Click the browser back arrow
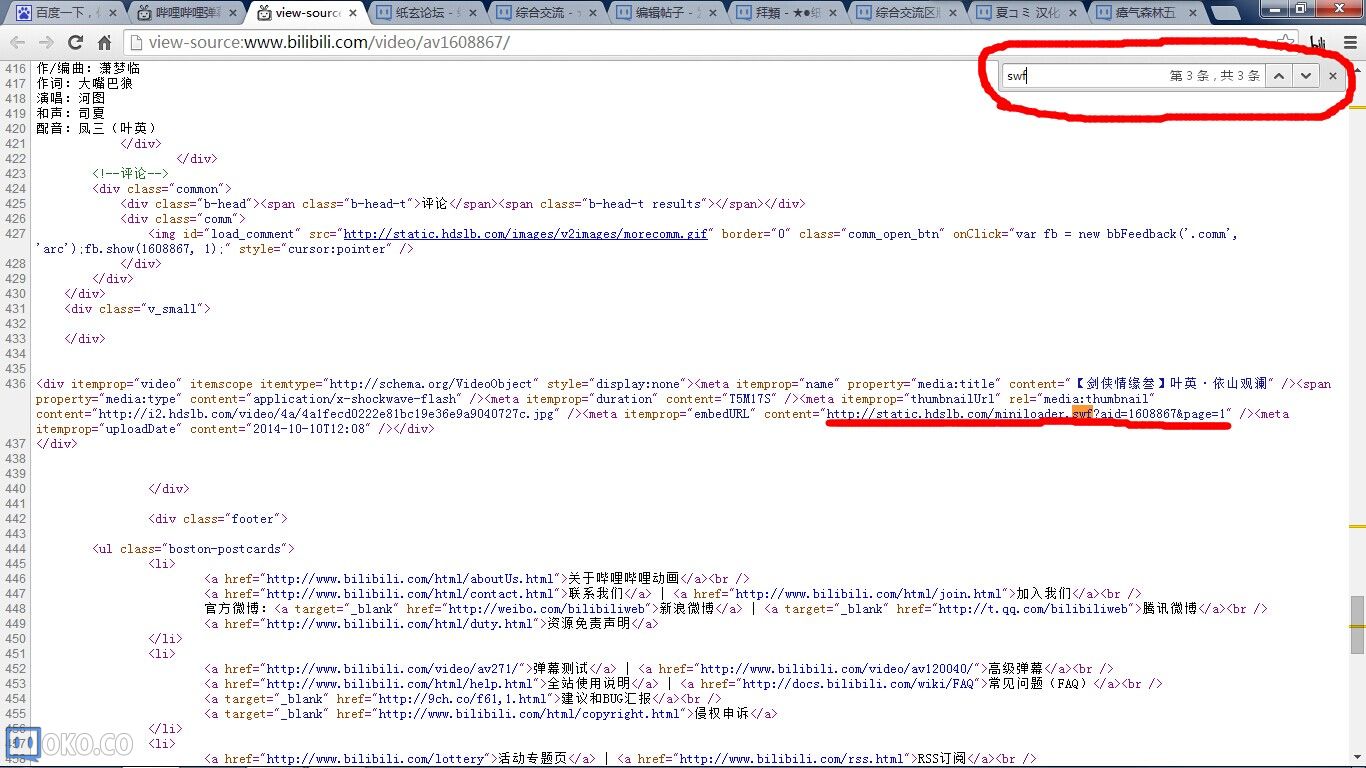The height and width of the screenshot is (768, 1366). tap(17, 43)
